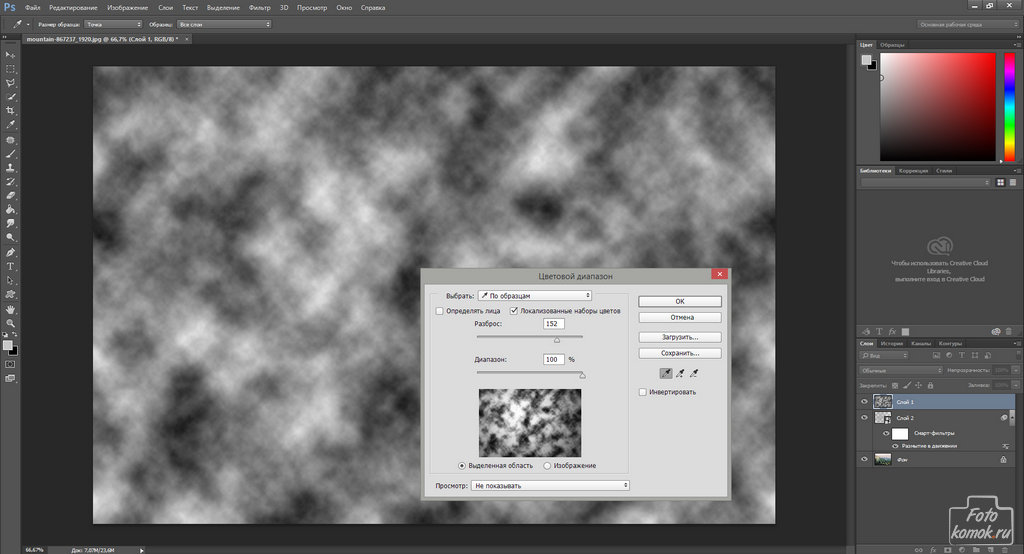Select the Horizontal Type tool
The image size is (1024, 554).
[x=10, y=267]
